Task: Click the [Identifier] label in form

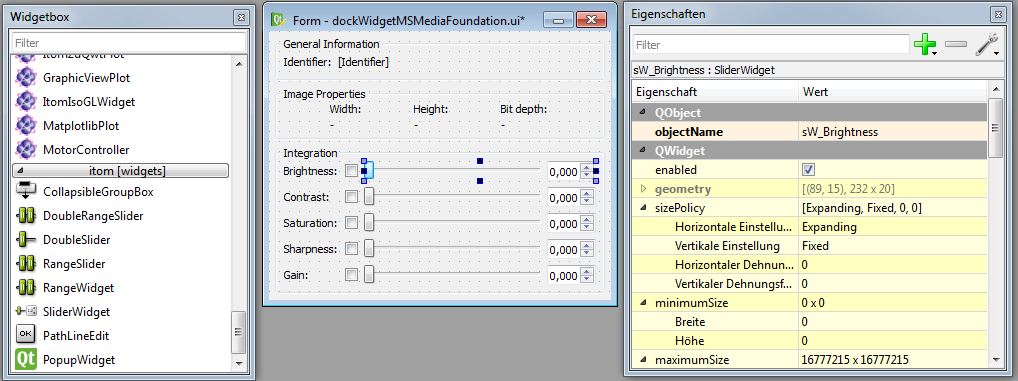Action: tap(364, 62)
